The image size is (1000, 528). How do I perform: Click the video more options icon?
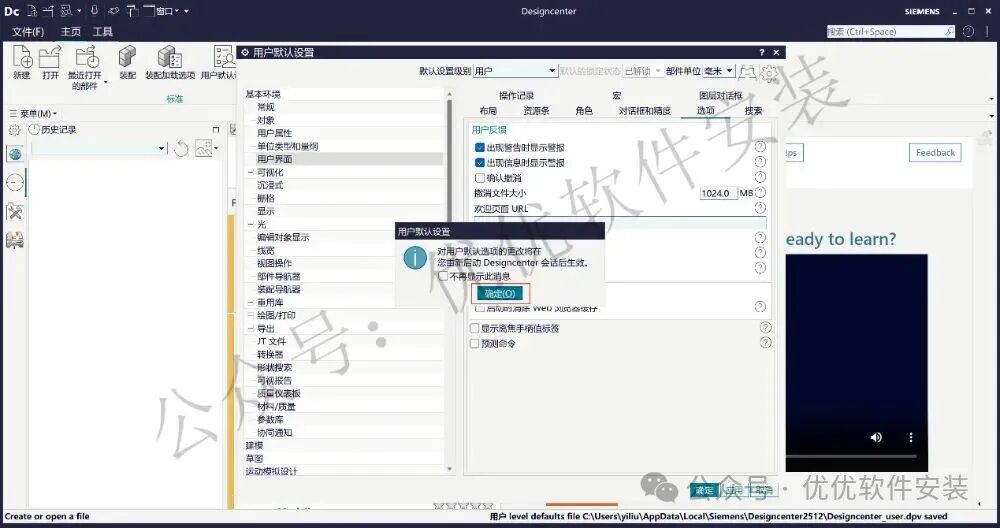point(911,437)
